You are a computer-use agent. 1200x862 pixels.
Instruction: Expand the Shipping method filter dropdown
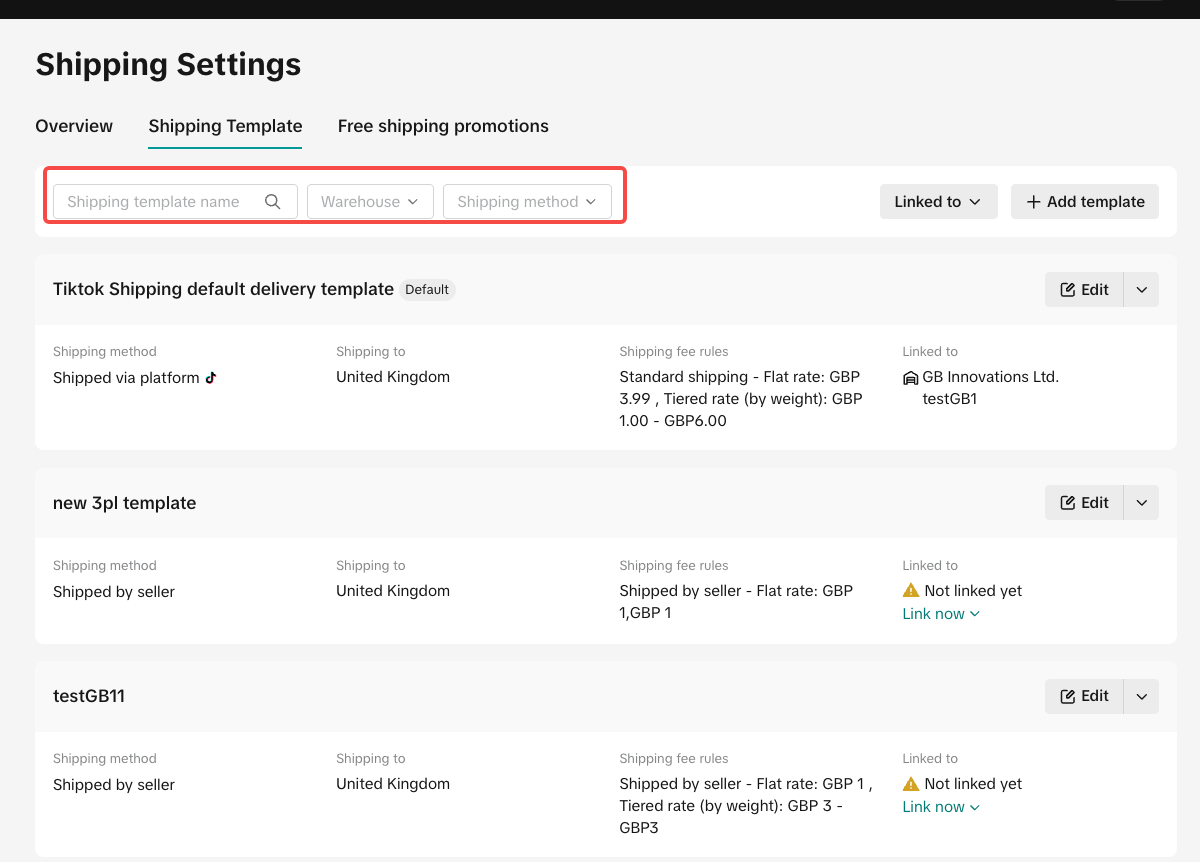point(527,202)
